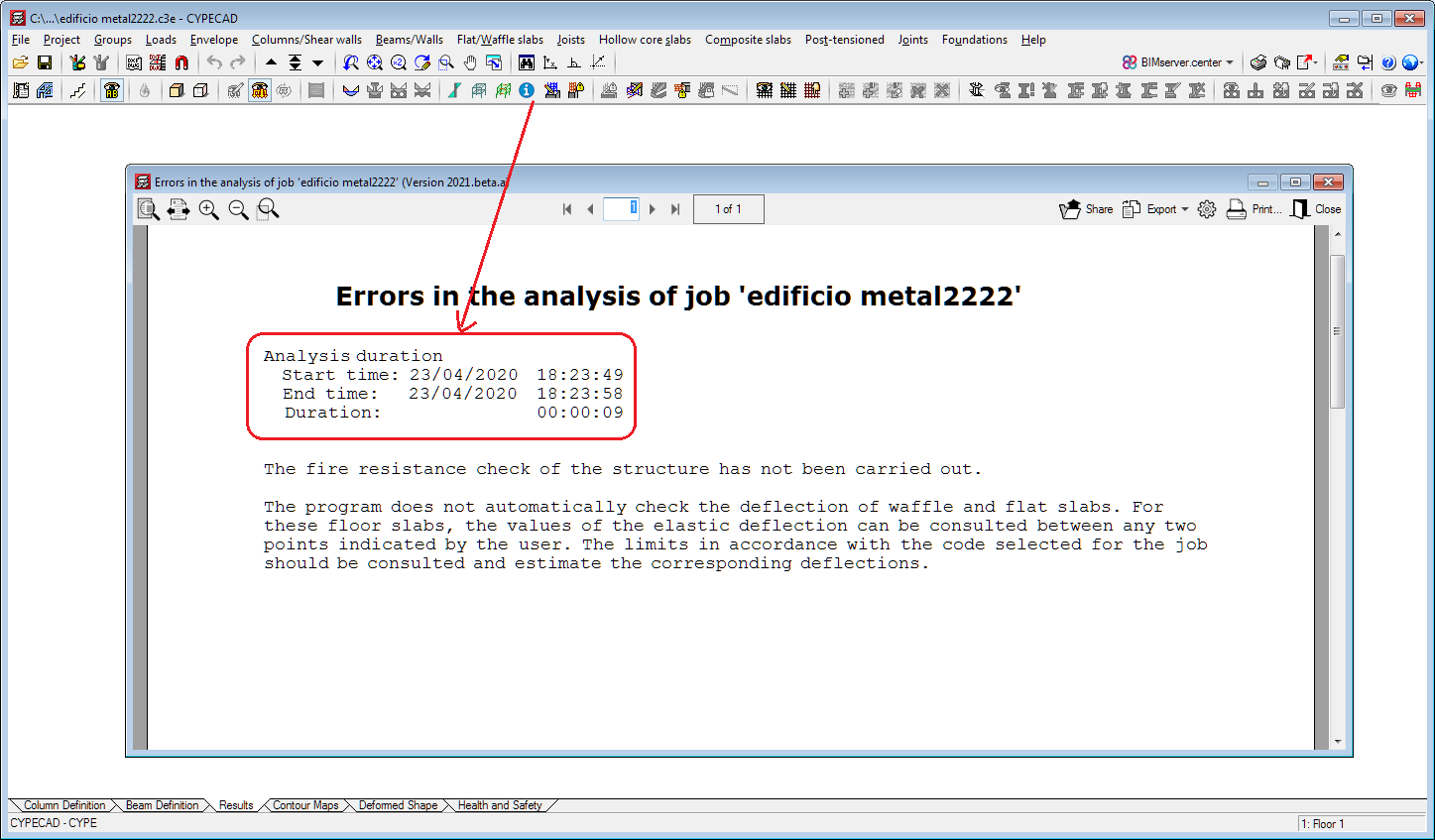This screenshot has height=840, width=1435.
Task: Open CYPECAD help with the question mark icon
Action: tap(1387, 61)
